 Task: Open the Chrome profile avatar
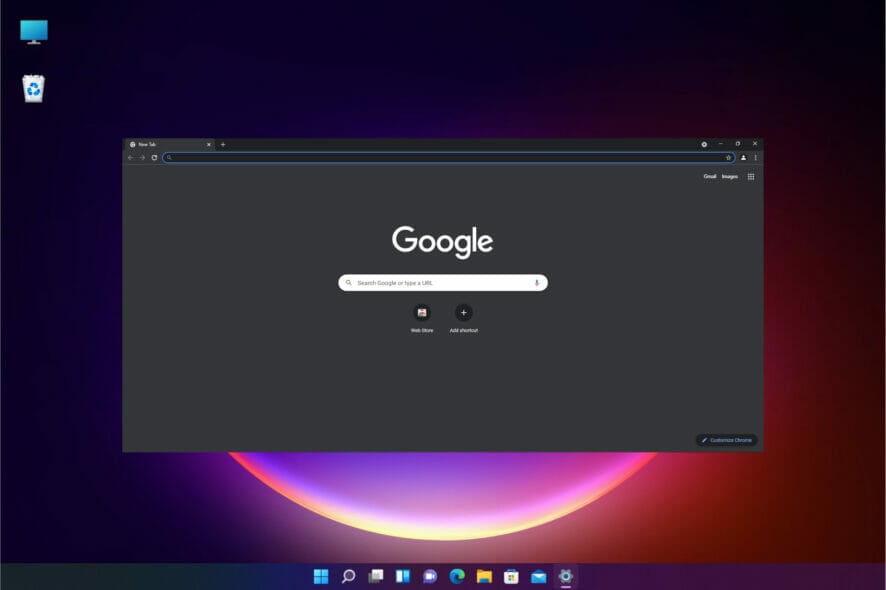pos(744,158)
